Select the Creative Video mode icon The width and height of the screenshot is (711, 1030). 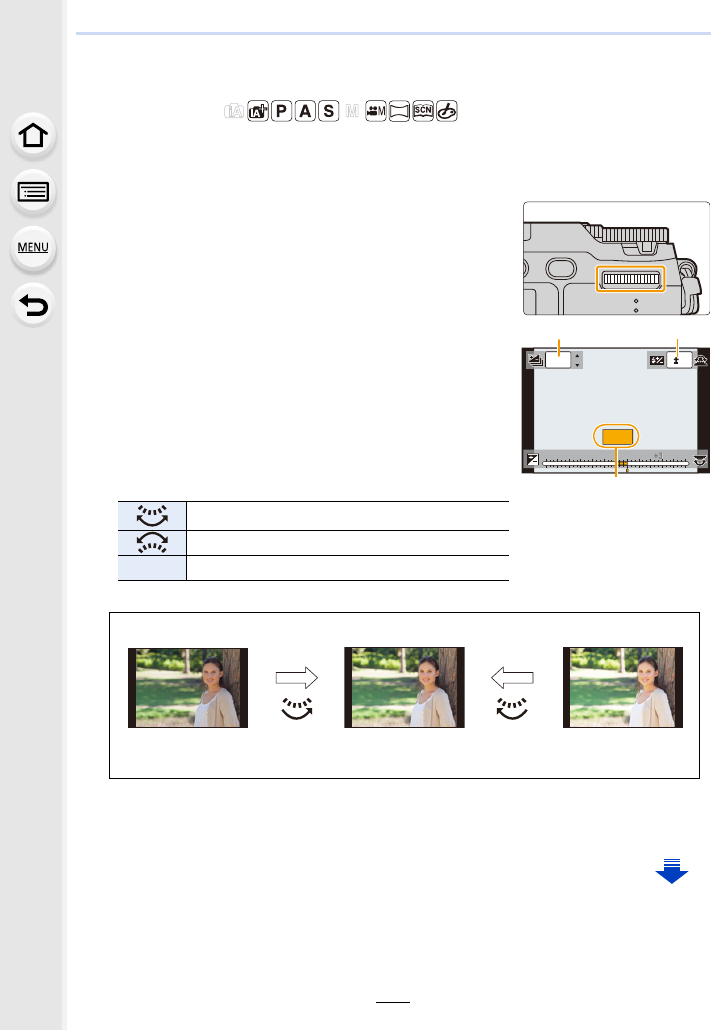pyautogui.click(x=376, y=111)
